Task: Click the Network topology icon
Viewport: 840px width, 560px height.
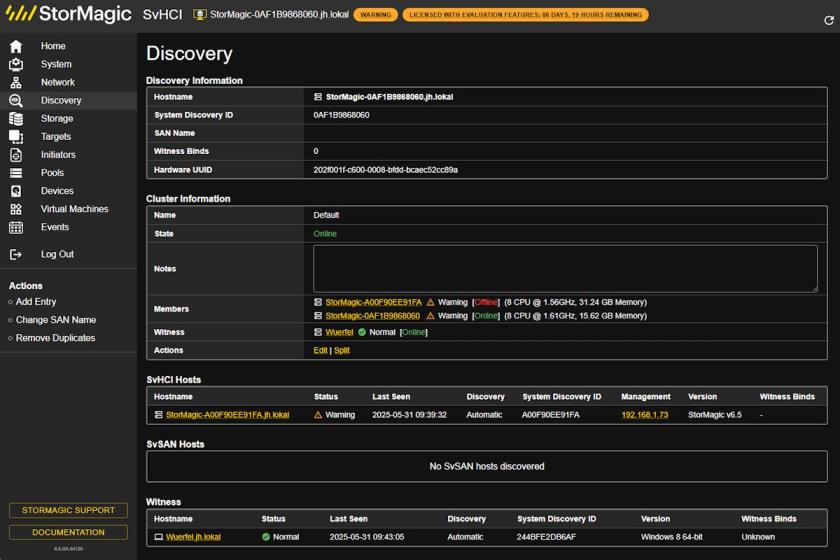Action: 16,83
